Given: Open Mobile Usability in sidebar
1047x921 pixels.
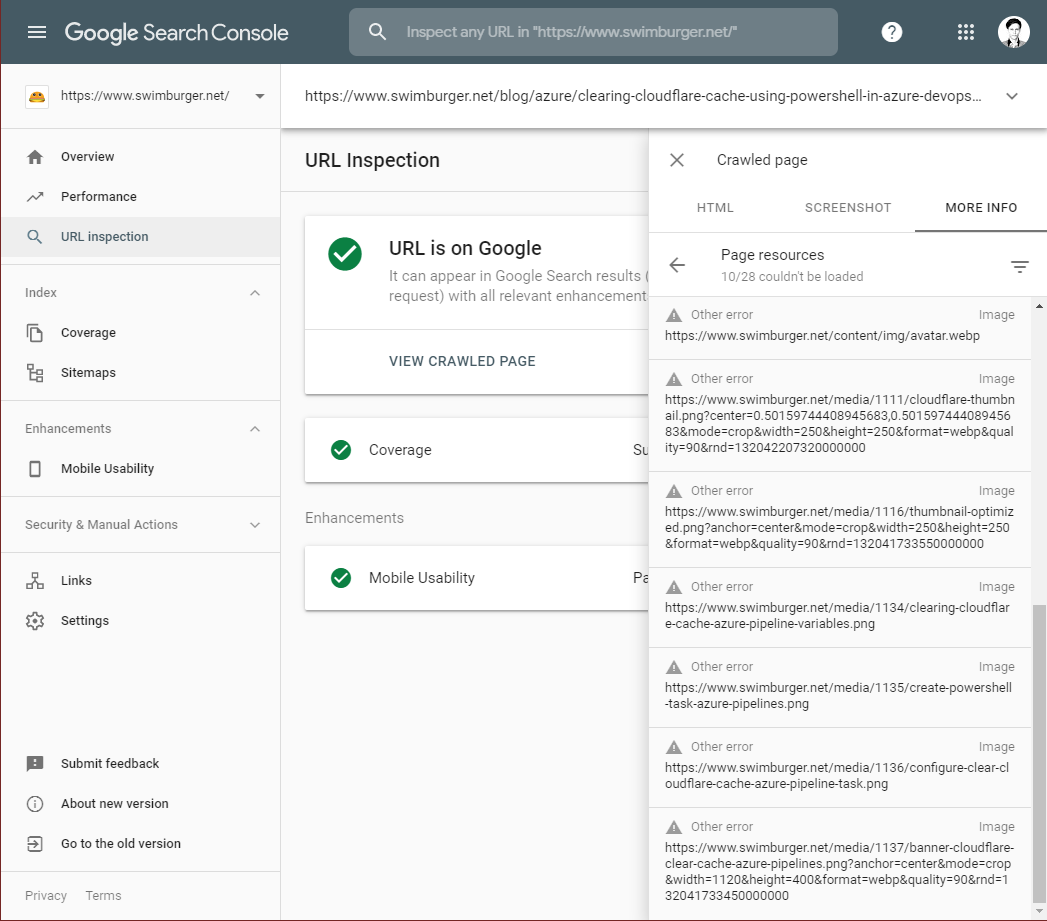Looking at the screenshot, I should pyautogui.click(x=140, y=469).
